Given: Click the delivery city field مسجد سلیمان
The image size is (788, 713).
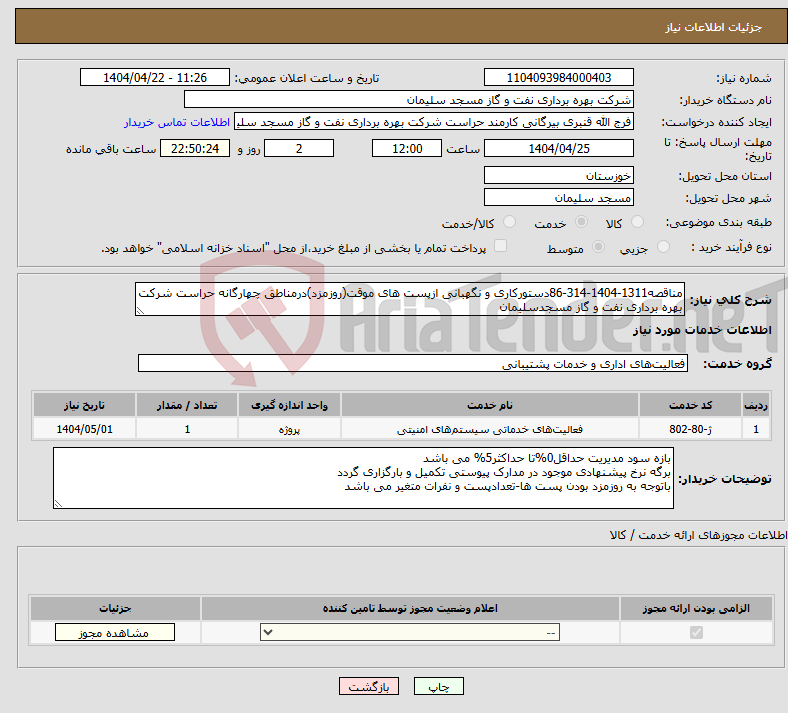Looking at the screenshot, I should (558, 197).
